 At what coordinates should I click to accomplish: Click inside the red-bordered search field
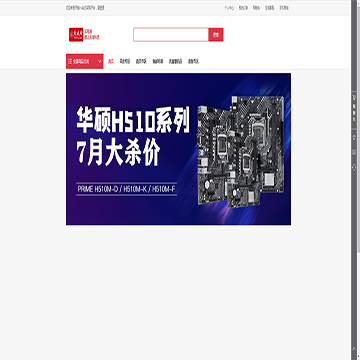tap(171, 35)
